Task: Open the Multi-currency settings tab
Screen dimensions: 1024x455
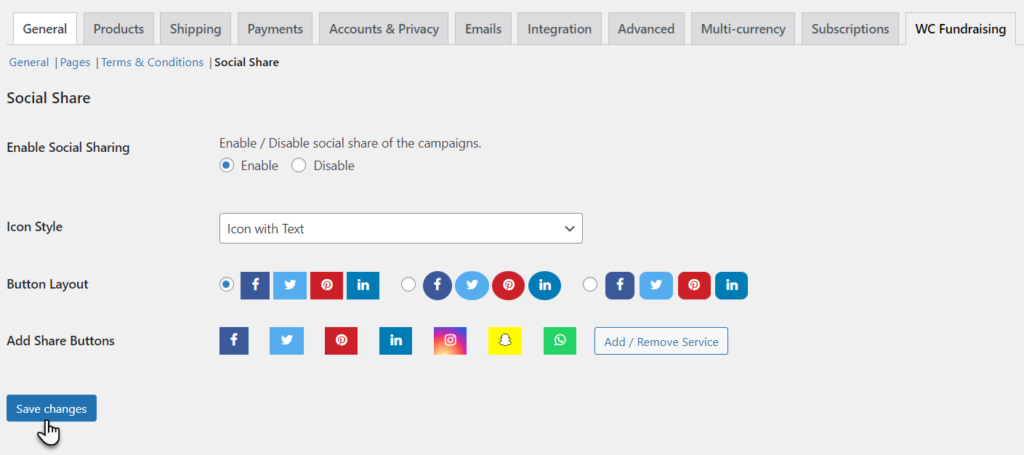Action: [743, 29]
